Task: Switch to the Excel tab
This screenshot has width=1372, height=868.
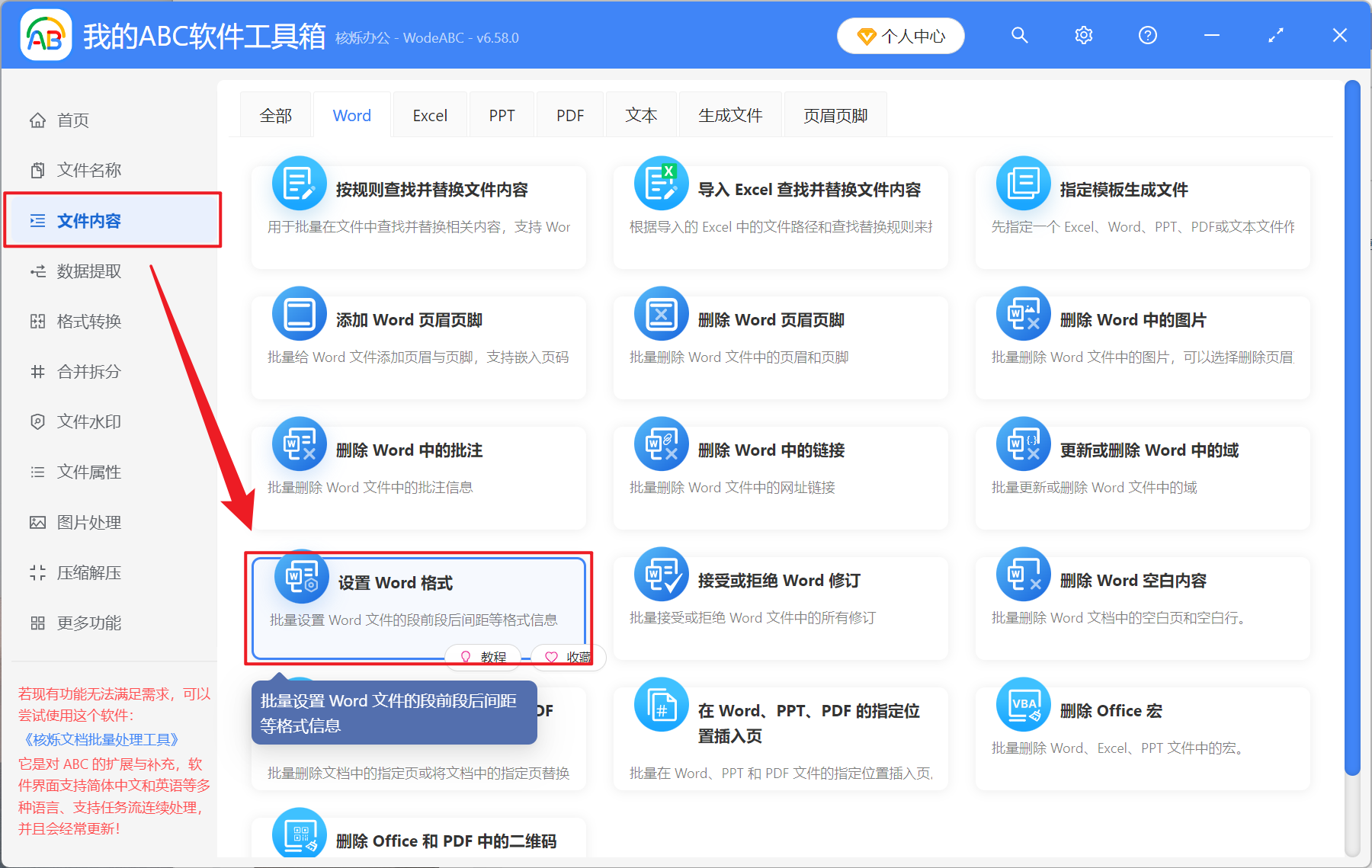Action: coord(430,114)
